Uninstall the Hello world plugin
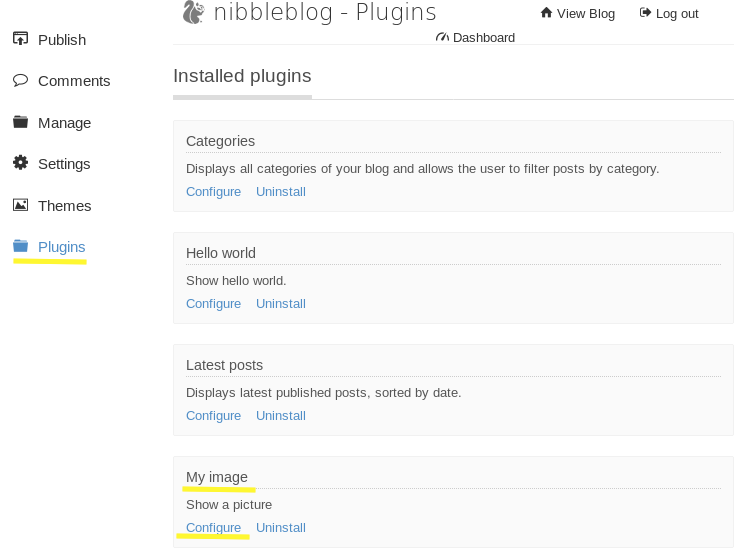 281,304
